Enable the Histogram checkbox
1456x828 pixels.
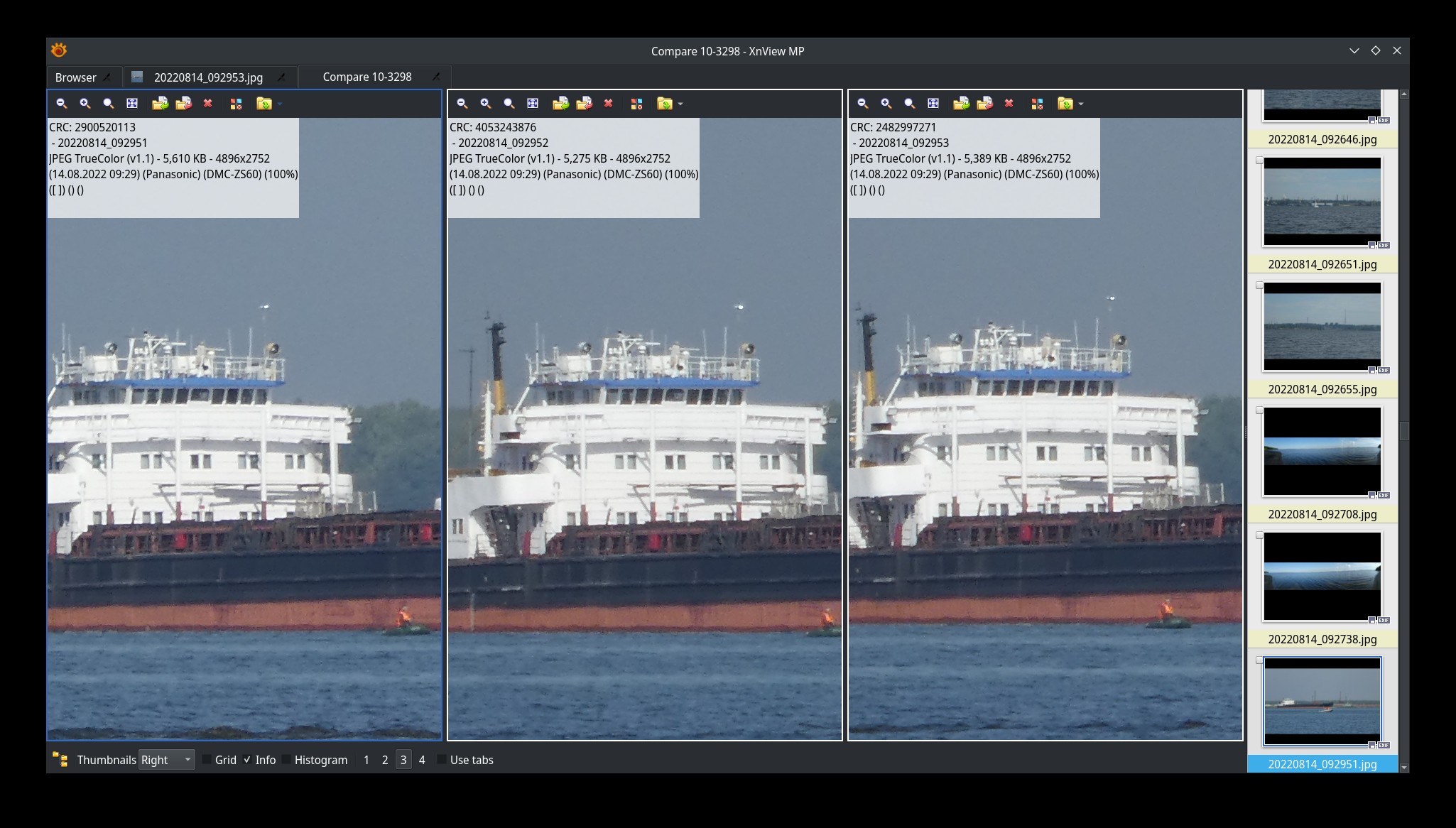coord(287,760)
